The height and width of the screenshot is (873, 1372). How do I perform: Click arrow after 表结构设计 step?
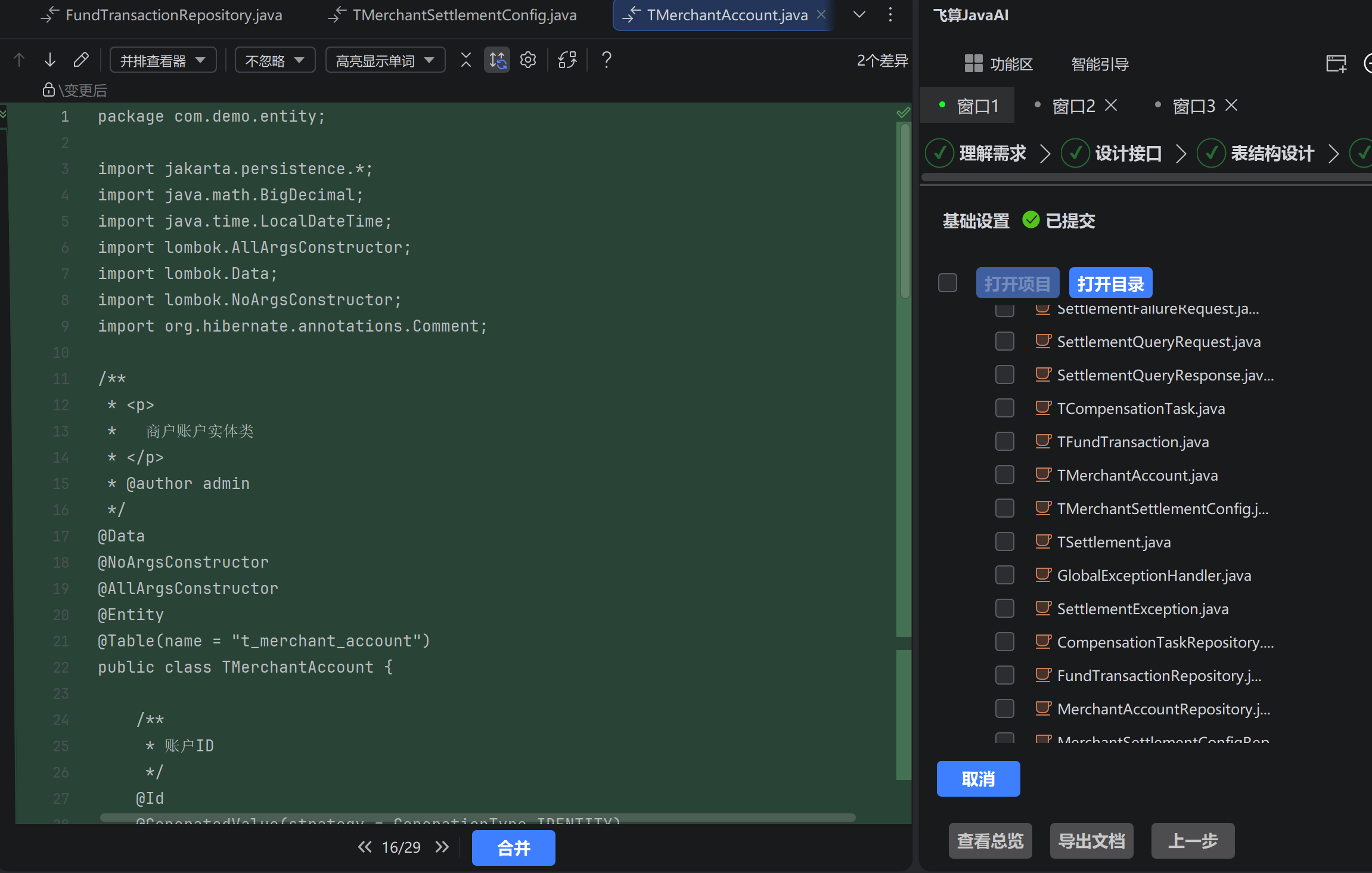click(x=1334, y=153)
